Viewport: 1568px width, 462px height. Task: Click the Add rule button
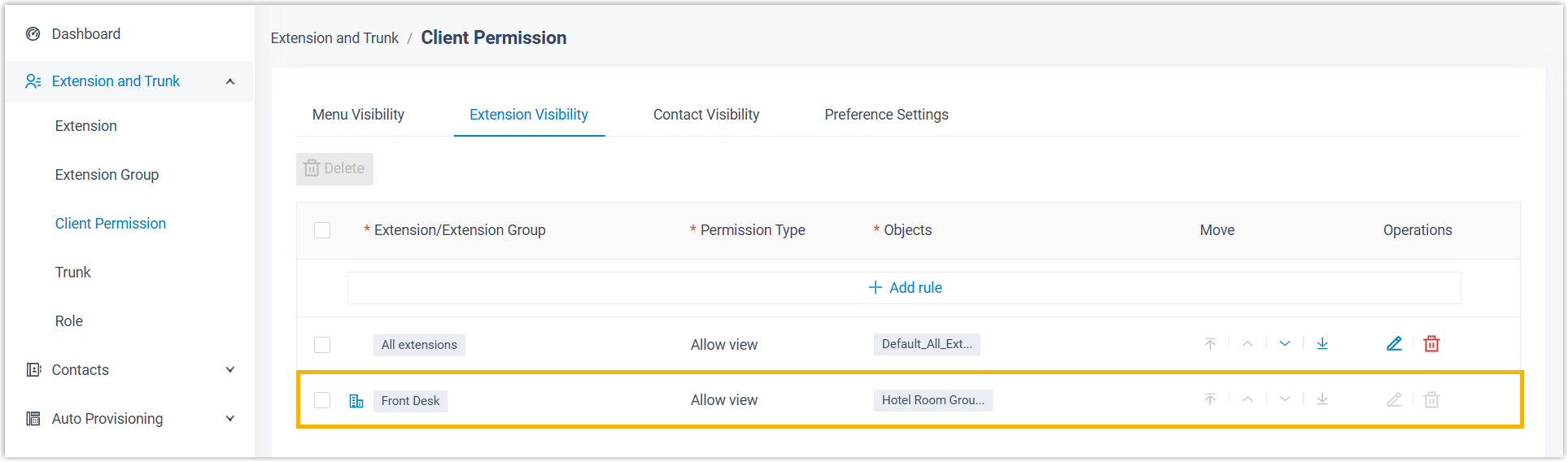click(905, 288)
